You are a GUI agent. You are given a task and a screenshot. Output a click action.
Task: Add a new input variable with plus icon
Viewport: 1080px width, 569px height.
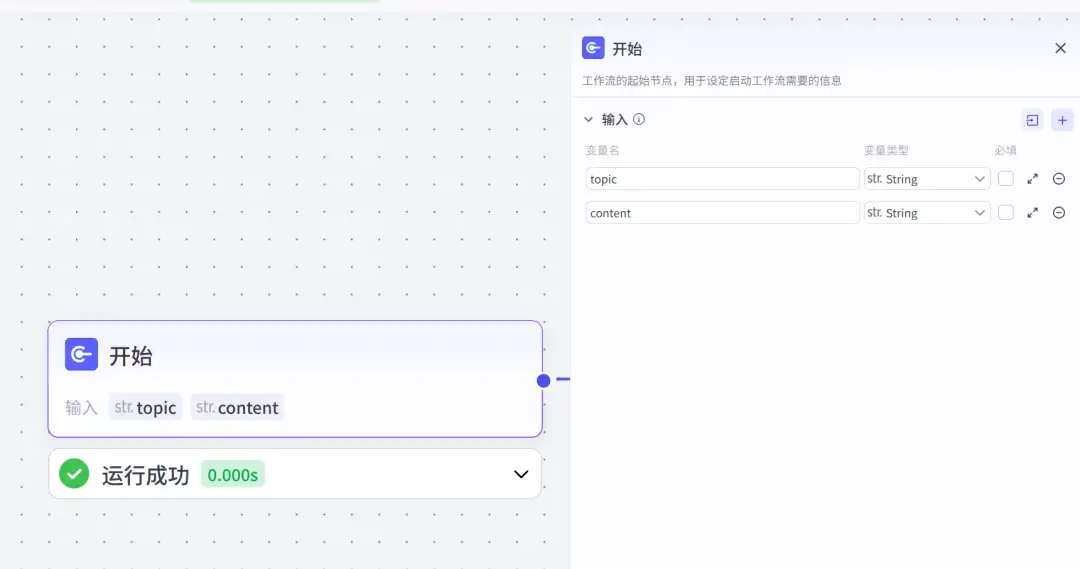coord(1062,121)
